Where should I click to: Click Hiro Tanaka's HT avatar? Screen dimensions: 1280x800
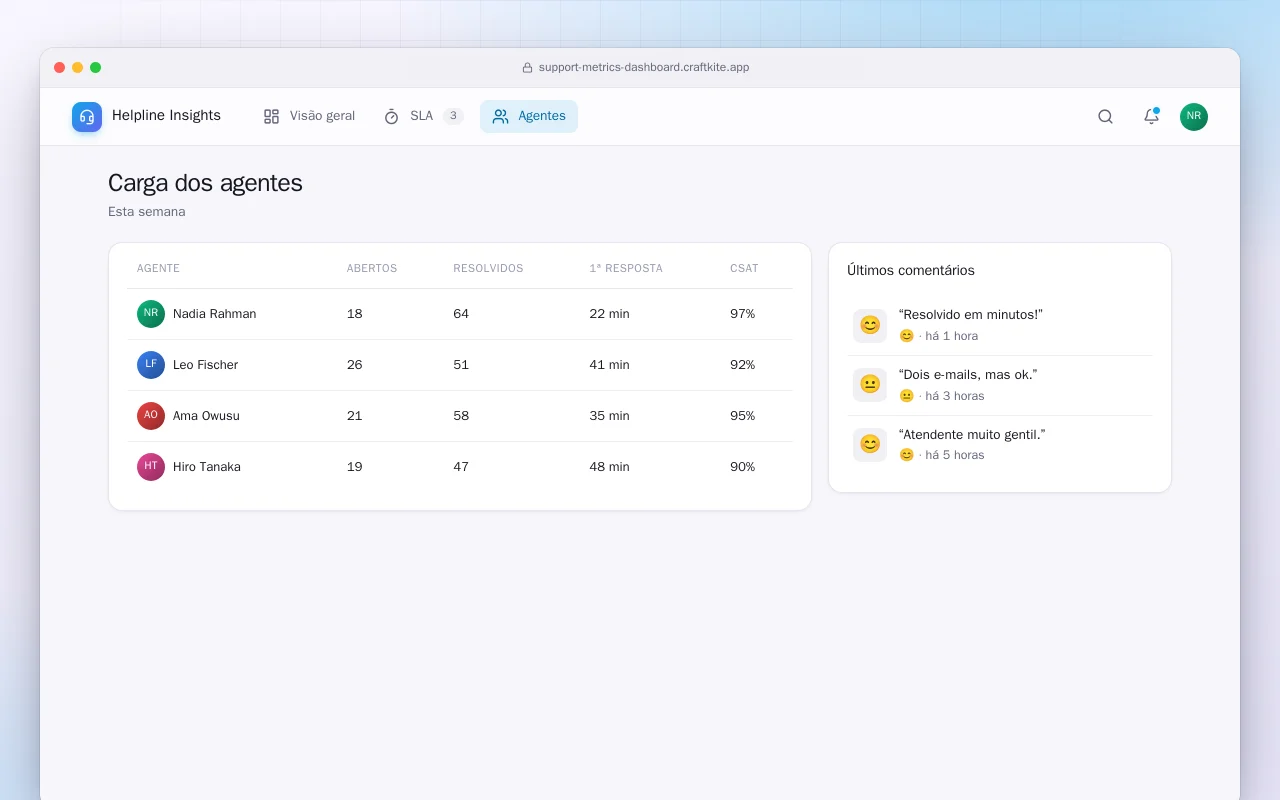(x=151, y=467)
